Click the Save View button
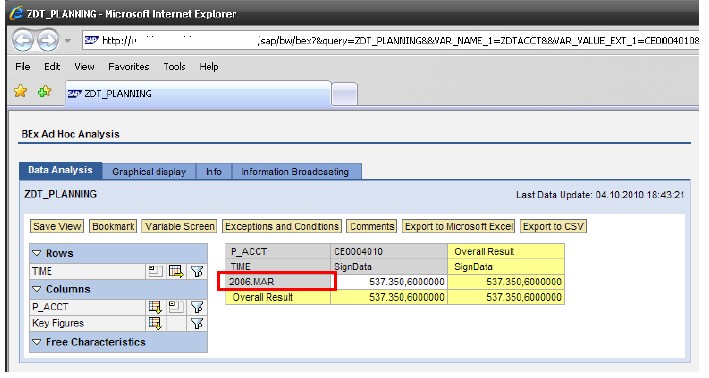This screenshot has height=378, width=709. (x=57, y=226)
